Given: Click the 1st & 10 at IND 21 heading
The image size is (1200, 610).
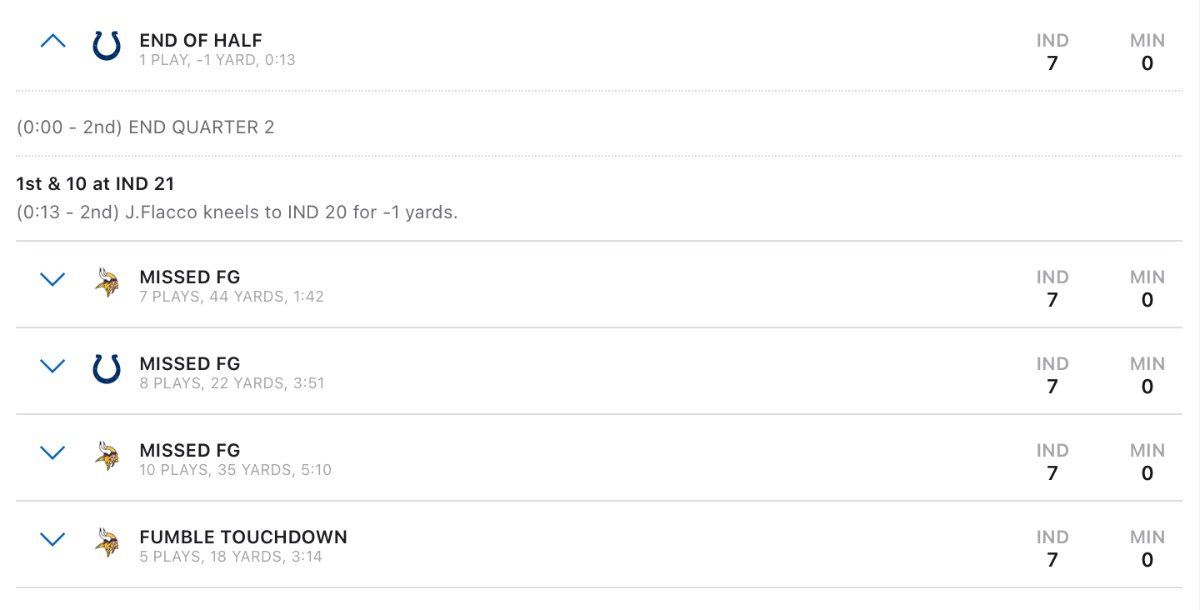Looking at the screenshot, I should pyautogui.click(x=96, y=184).
